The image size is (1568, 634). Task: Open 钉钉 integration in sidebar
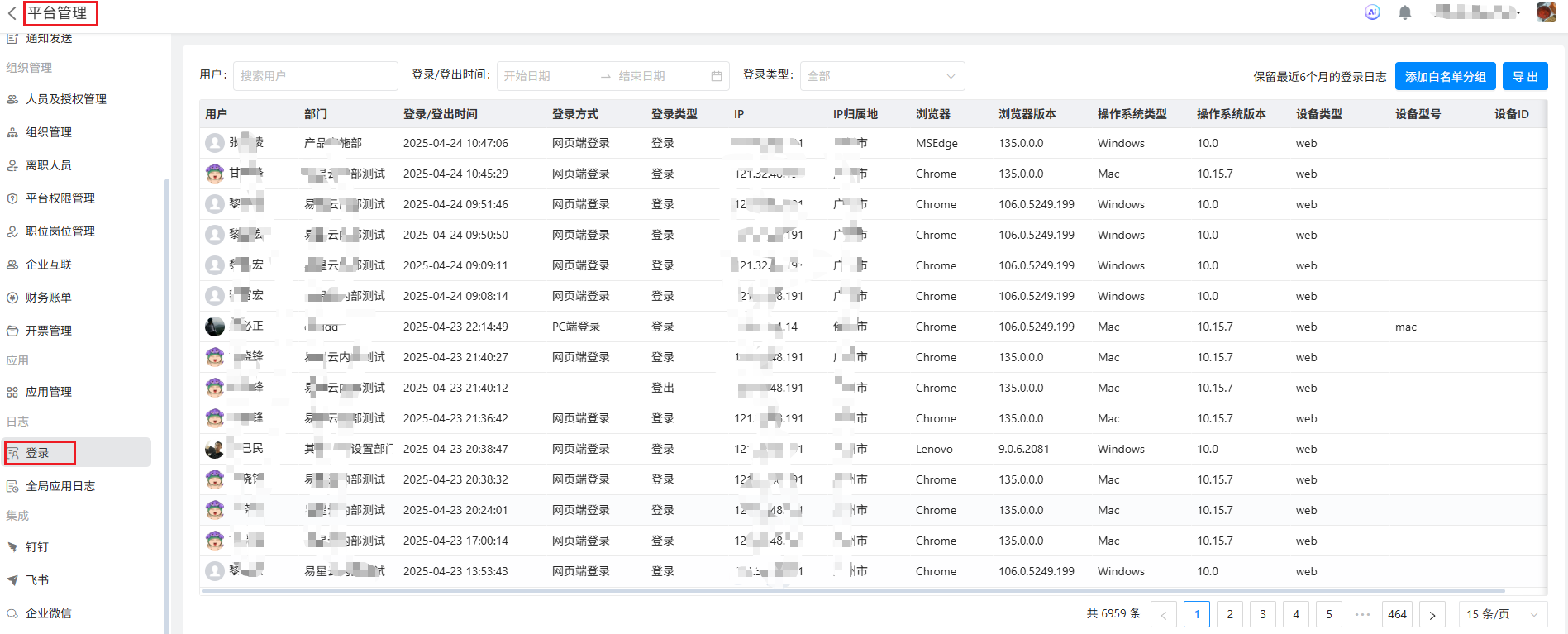37,547
